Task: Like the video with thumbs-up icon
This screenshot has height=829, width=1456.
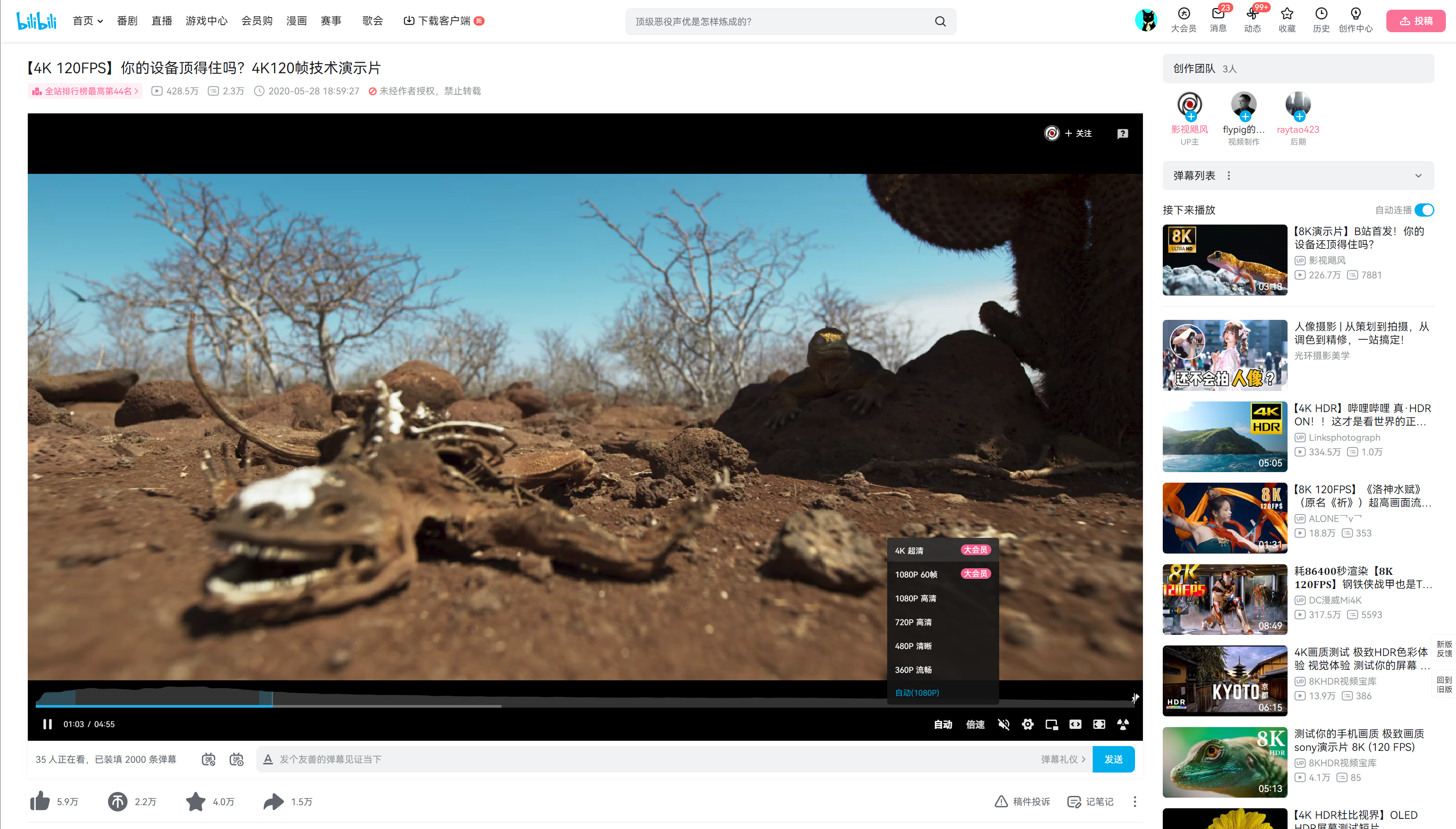Action: tap(40, 801)
